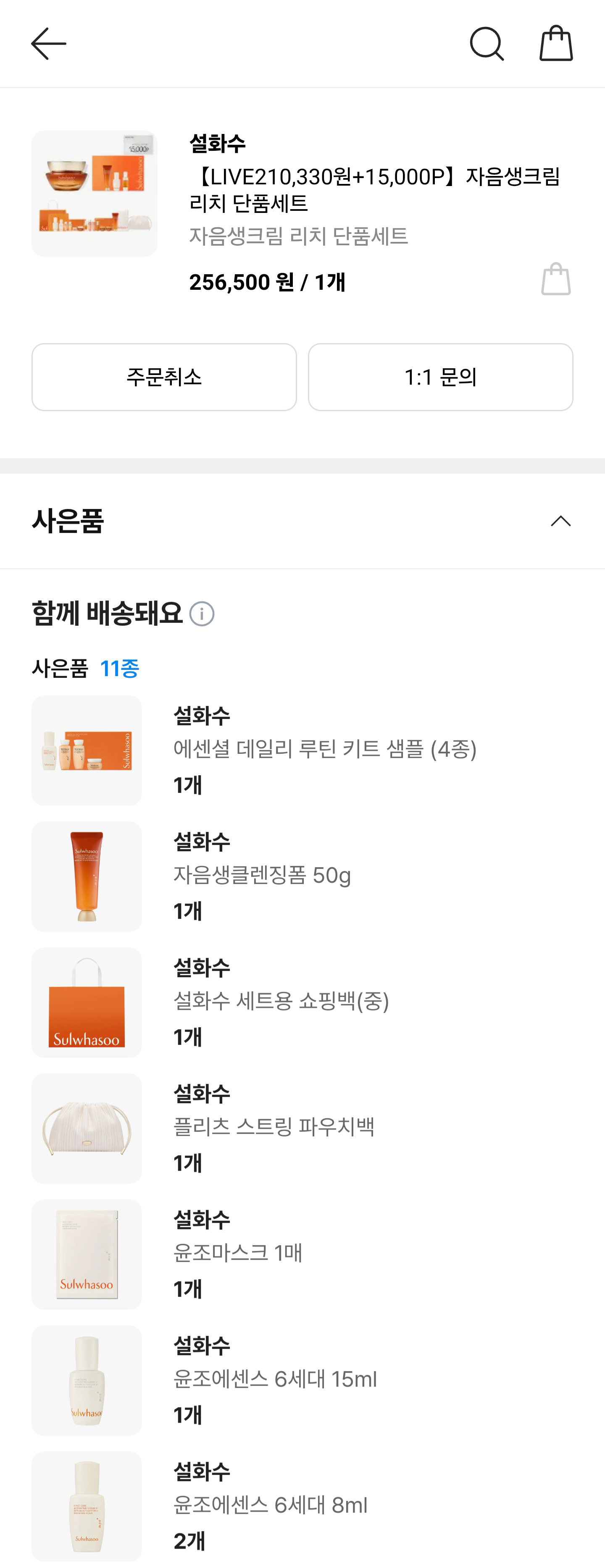Open shopping bag in header

(556, 43)
